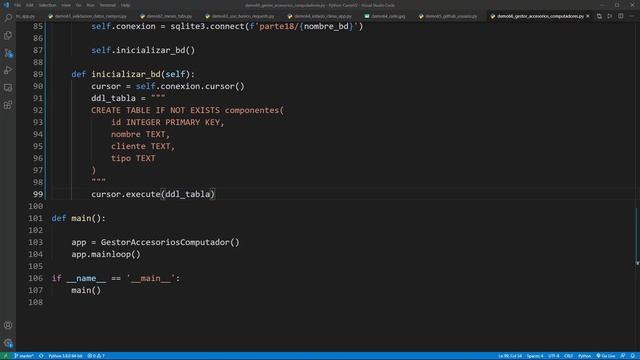Image resolution: width=640 pixels, height=360 pixels.
Task: Click on 'tipo TEXT' line
Action: pyautogui.click(x=133, y=158)
